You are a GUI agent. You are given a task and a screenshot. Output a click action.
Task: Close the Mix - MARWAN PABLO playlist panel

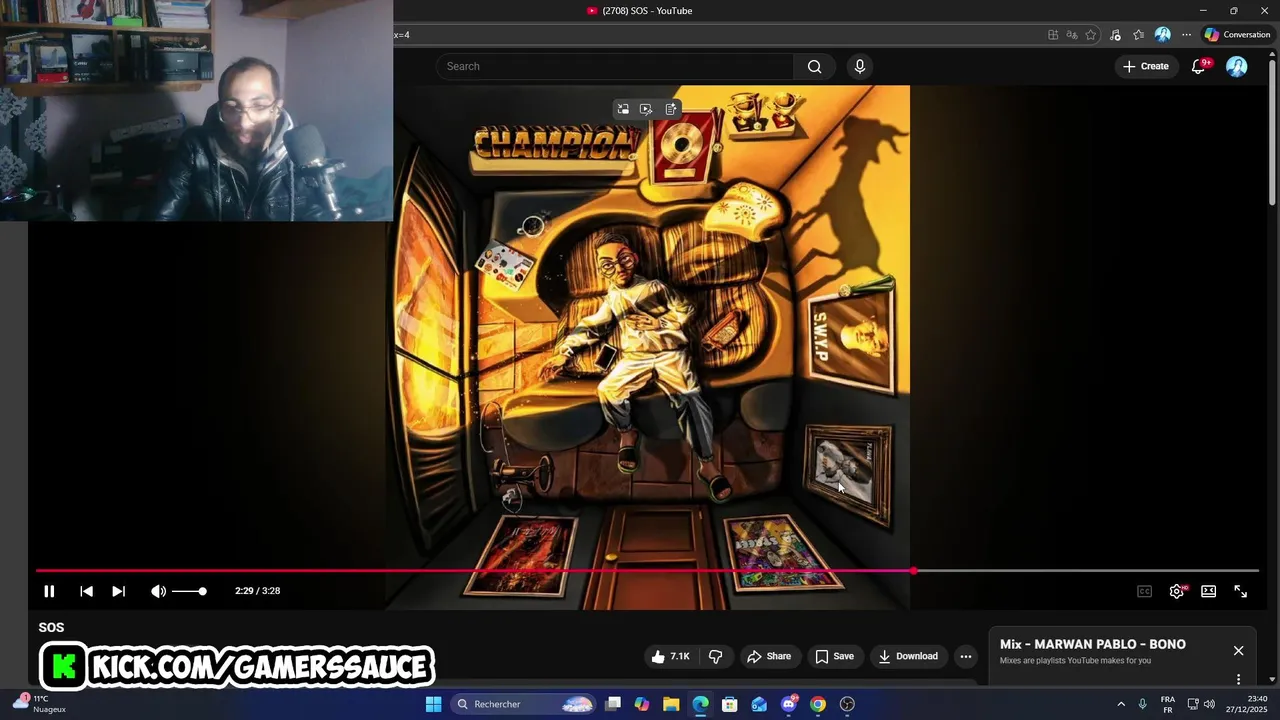1238,651
